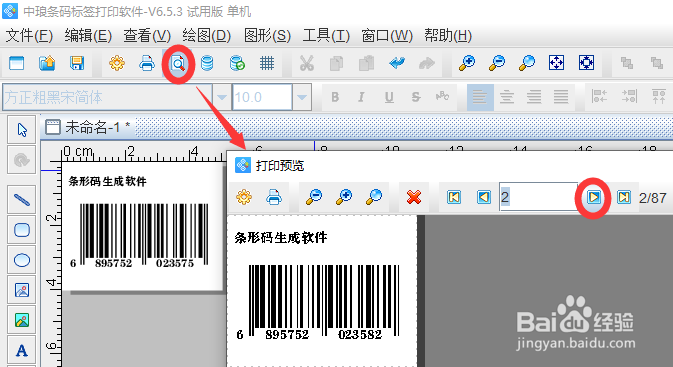This screenshot has width=673, height=367.
Task: Open the 图形(S) menu
Action: [267, 36]
